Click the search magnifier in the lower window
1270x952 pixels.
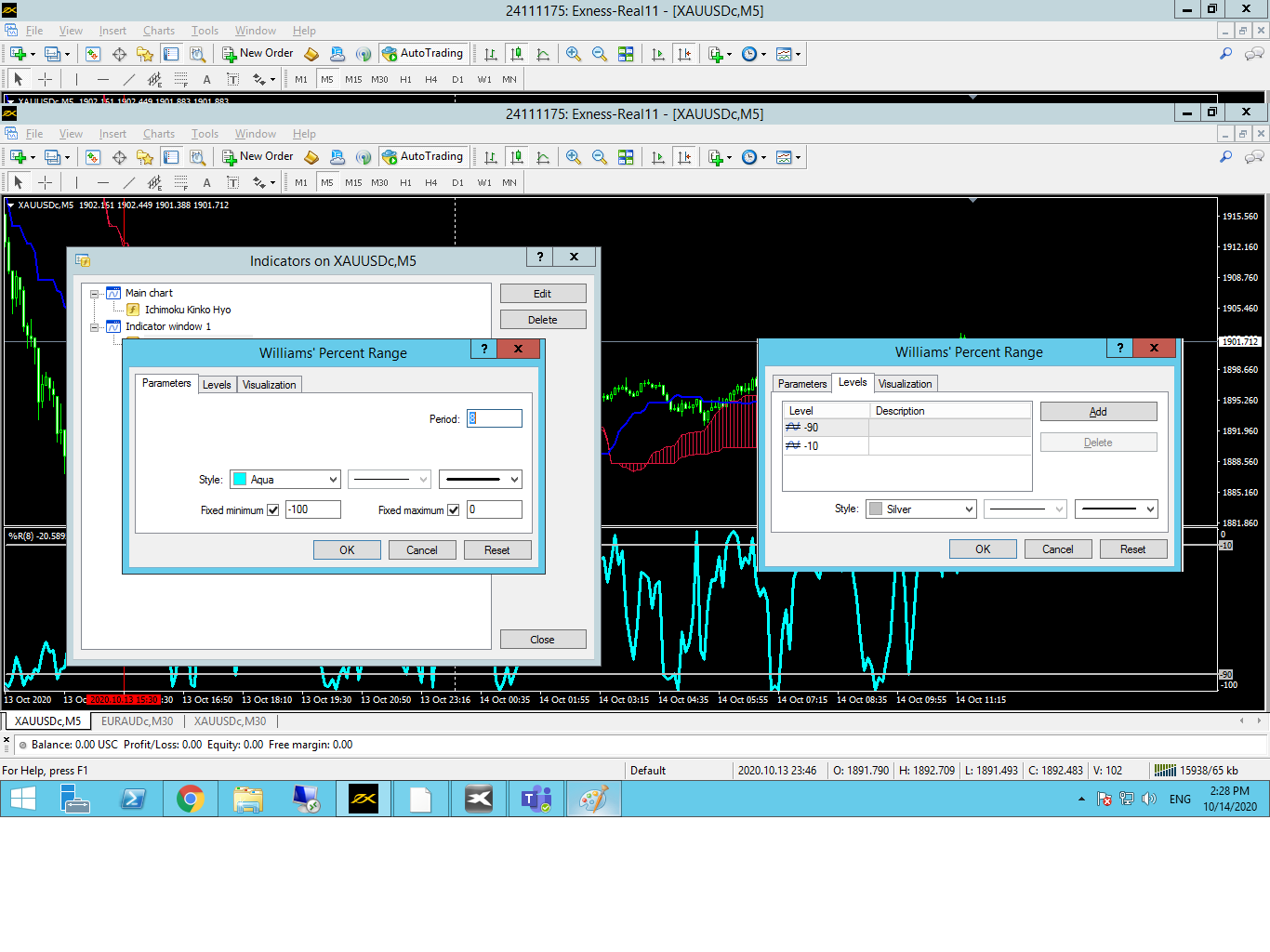[1226, 157]
